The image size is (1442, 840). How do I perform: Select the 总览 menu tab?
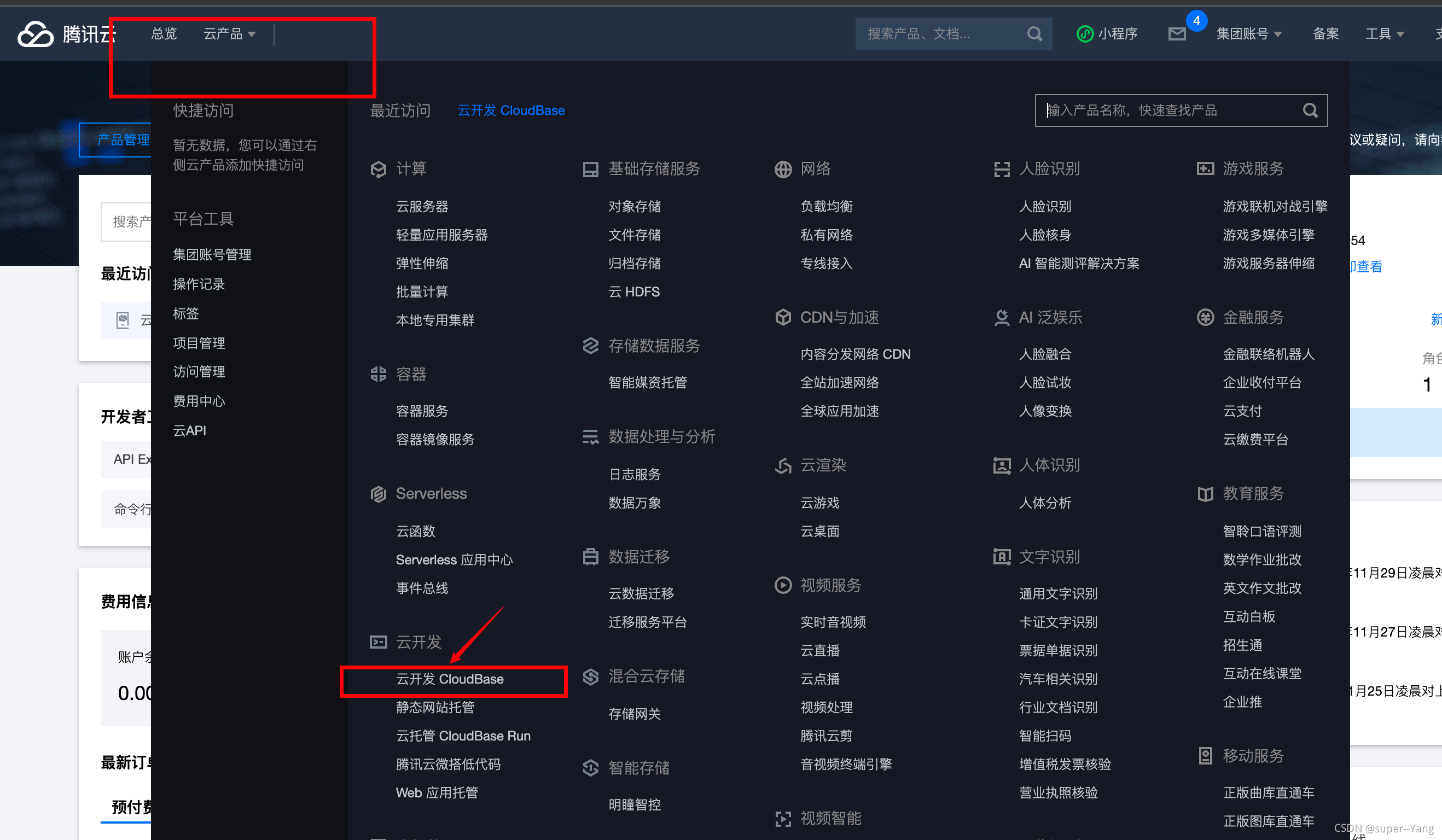[163, 34]
